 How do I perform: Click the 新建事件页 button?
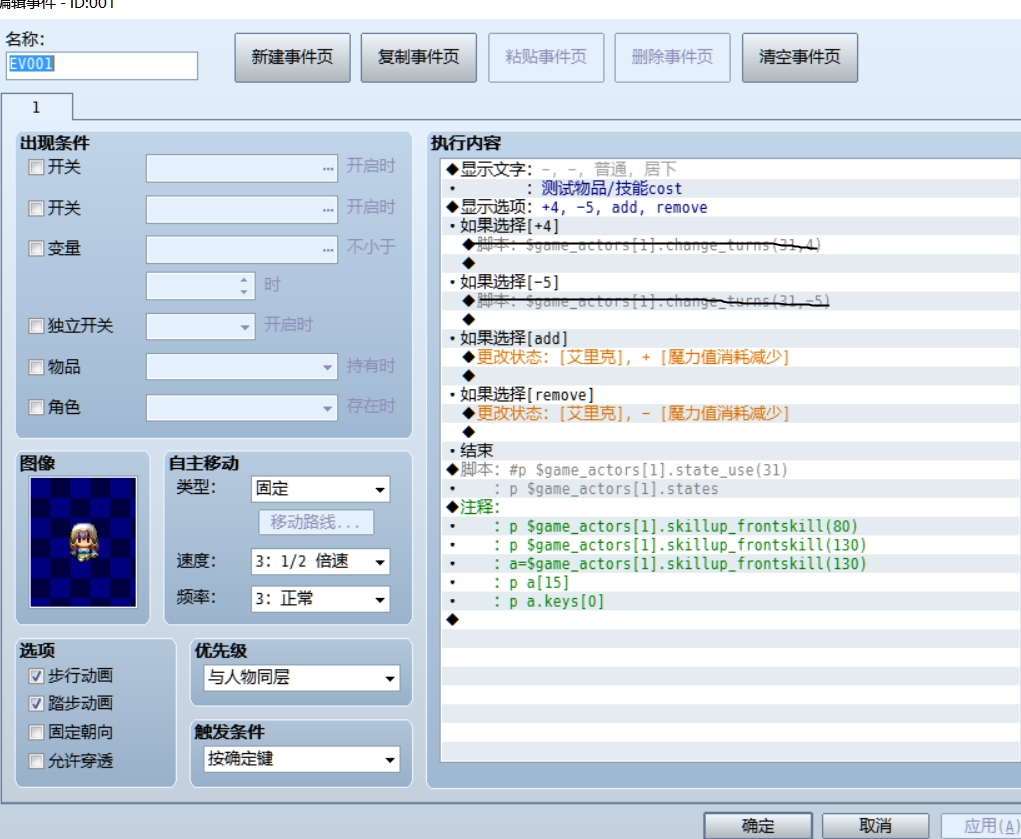point(292,57)
